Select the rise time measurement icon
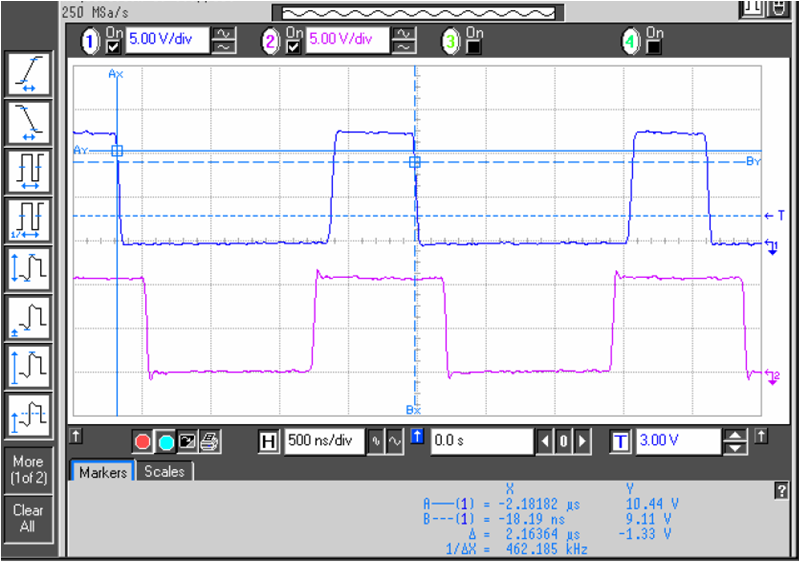This screenshot has height=563, width=800. tap(29, 74)
